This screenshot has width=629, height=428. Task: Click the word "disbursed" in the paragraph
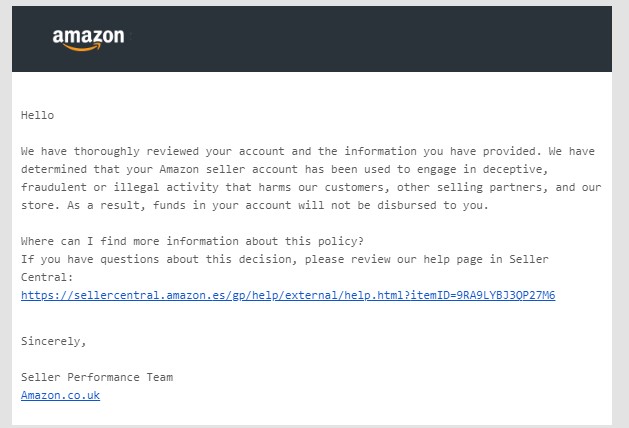tap(406, 205)
